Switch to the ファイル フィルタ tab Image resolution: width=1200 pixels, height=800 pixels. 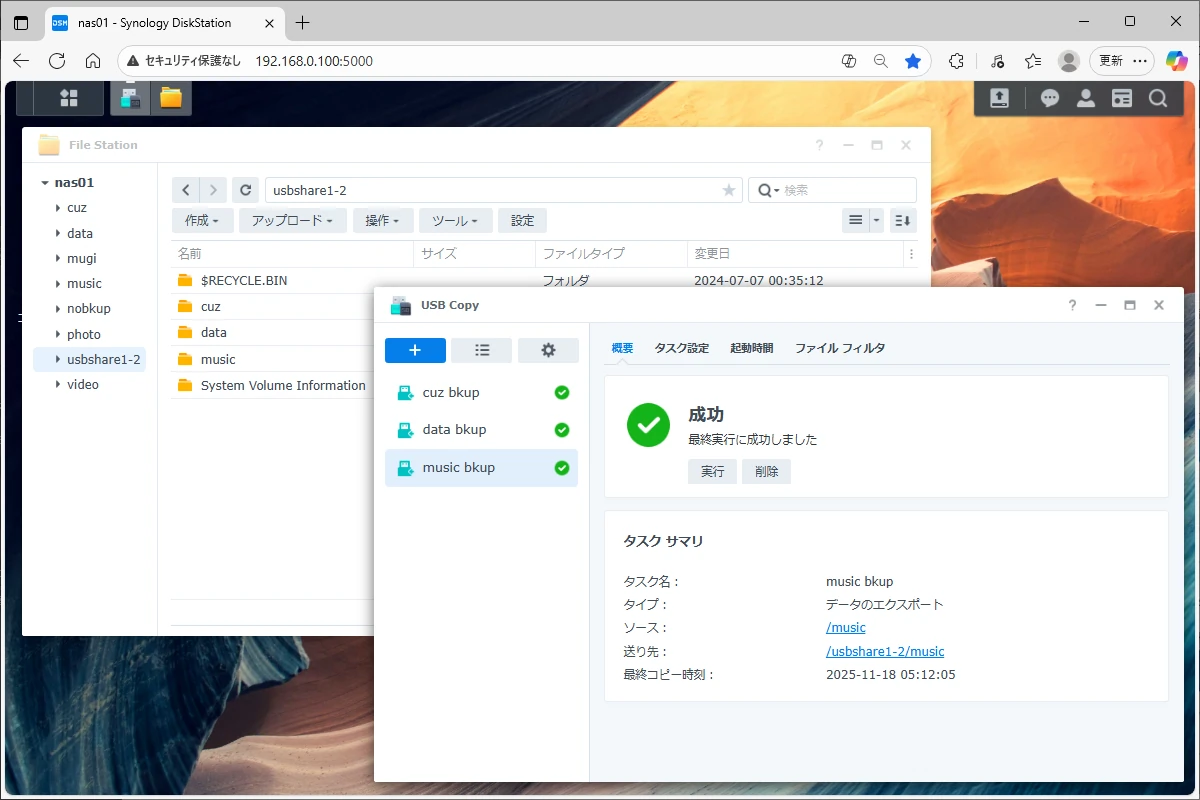[x=839, y=348]
